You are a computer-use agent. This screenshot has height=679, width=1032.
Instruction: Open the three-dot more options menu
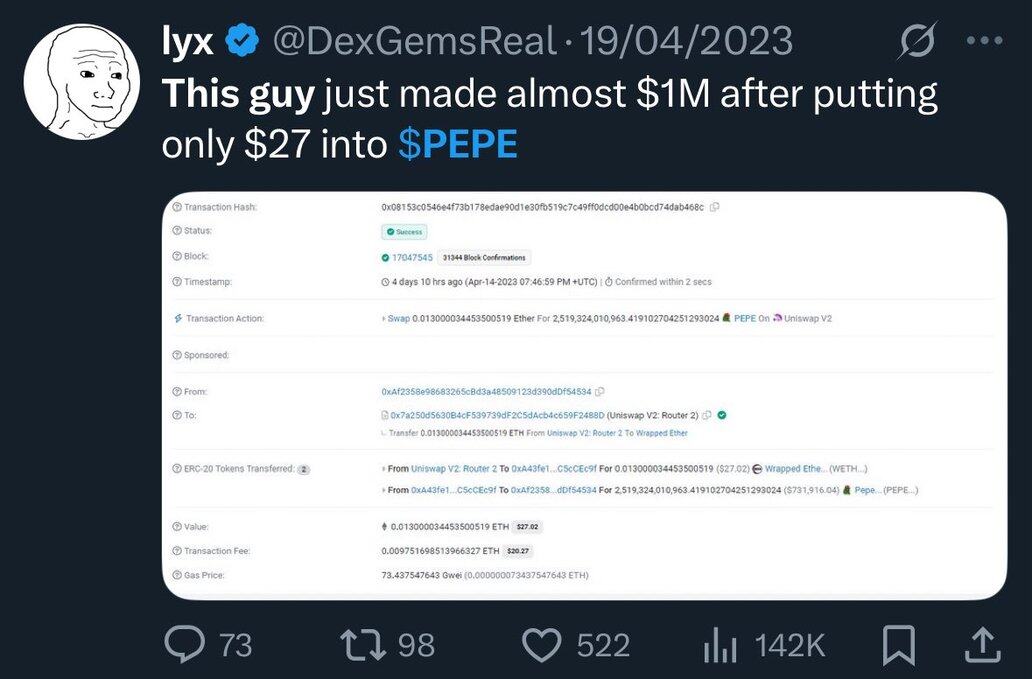click(x=984, y=42)
